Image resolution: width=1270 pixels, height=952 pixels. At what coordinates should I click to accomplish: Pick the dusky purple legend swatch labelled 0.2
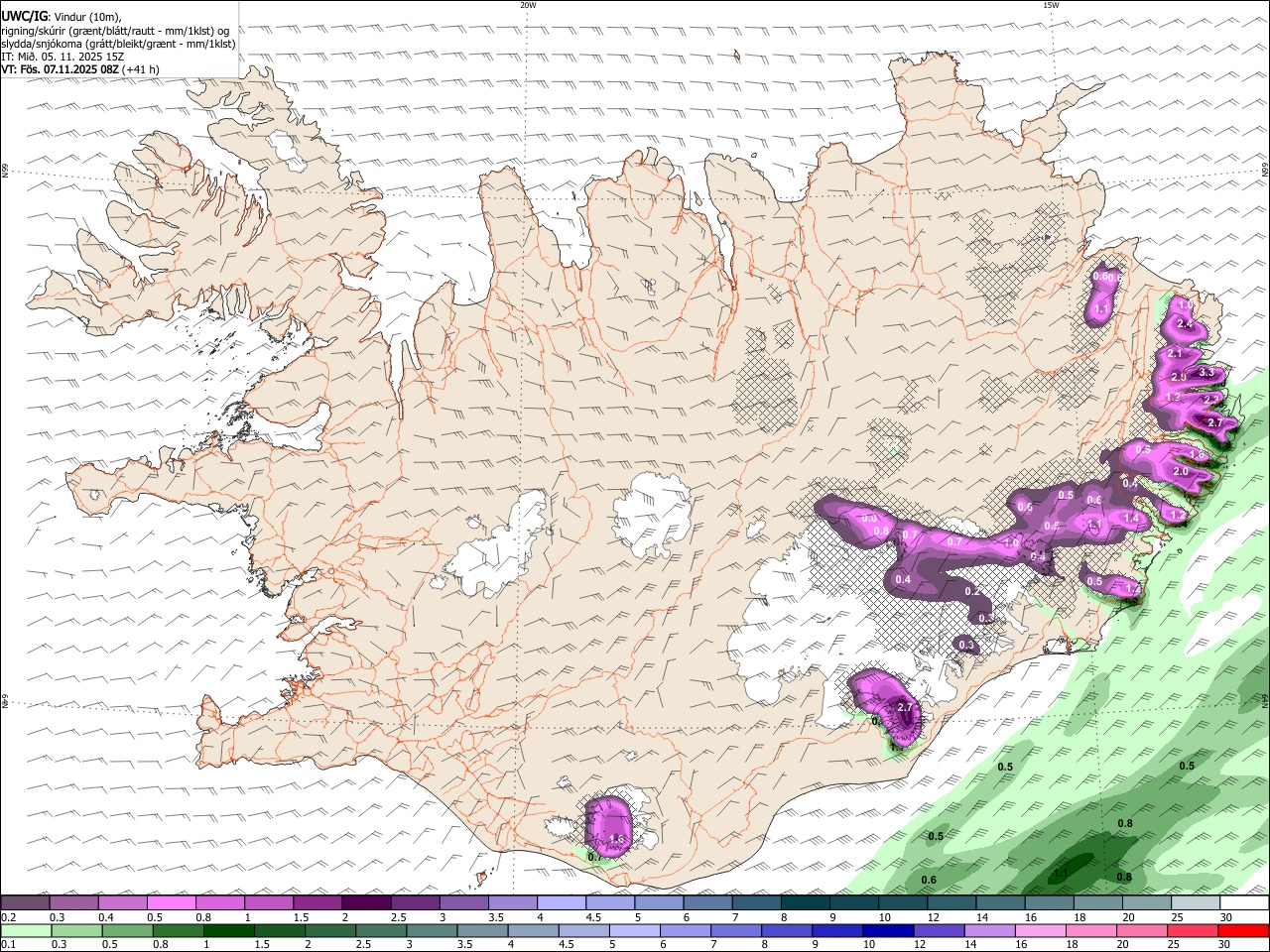pos(25,903)
